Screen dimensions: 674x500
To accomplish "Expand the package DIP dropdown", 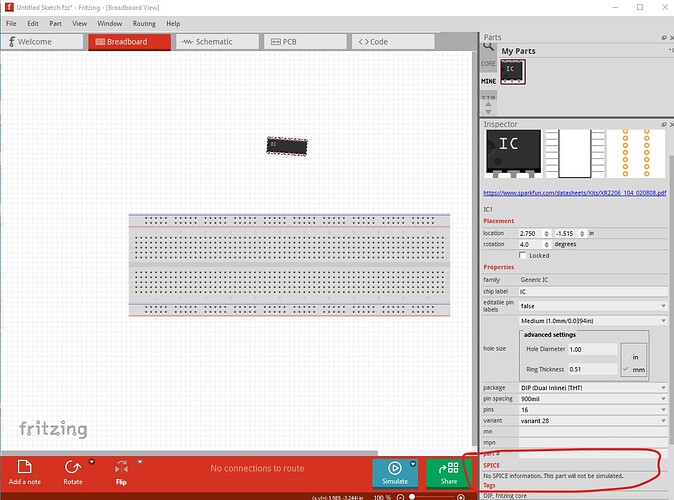I will 592,387.
